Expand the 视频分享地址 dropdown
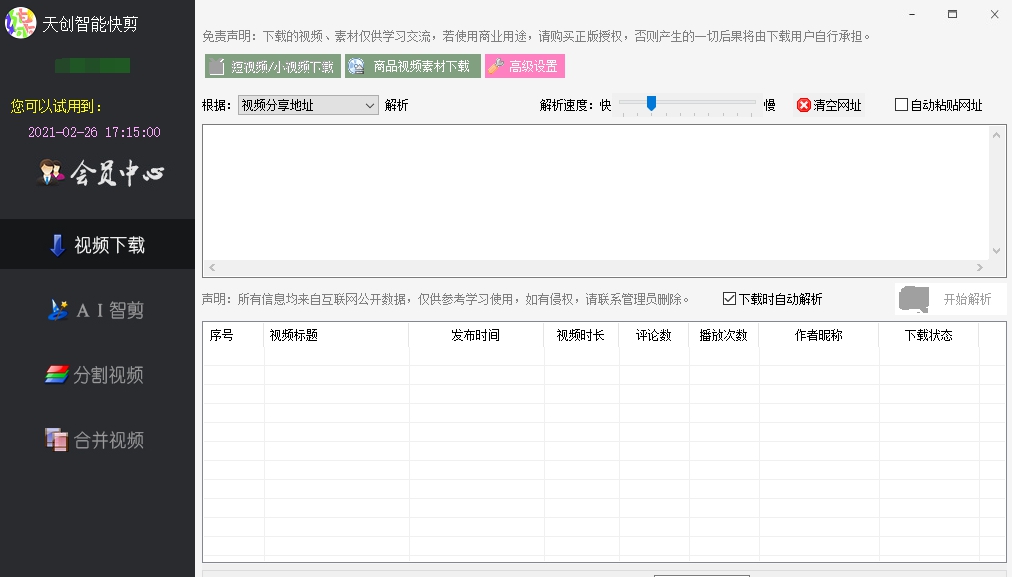1012x577 pixels. pos(369,105)
